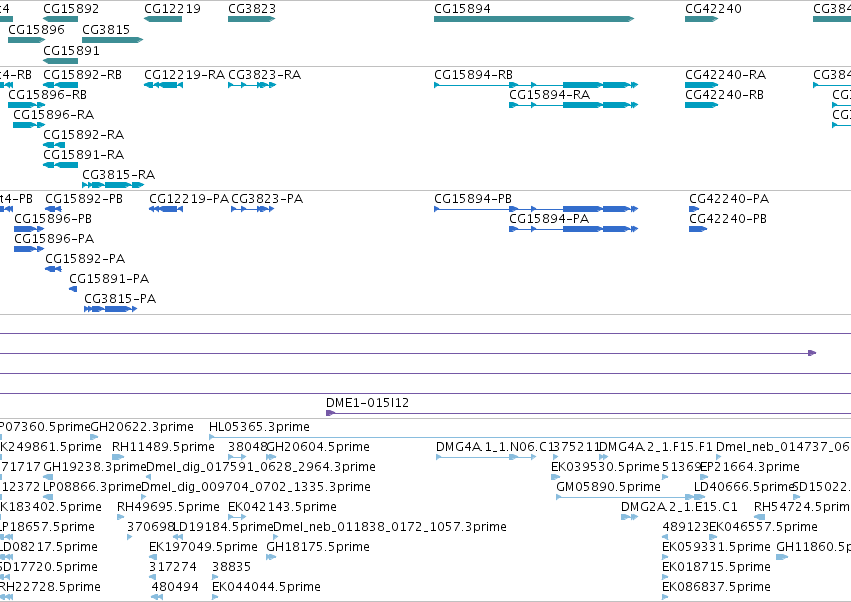Open EST HL05365.3prime
Viewport: 851px width, 602px height.
click(259, 427)
